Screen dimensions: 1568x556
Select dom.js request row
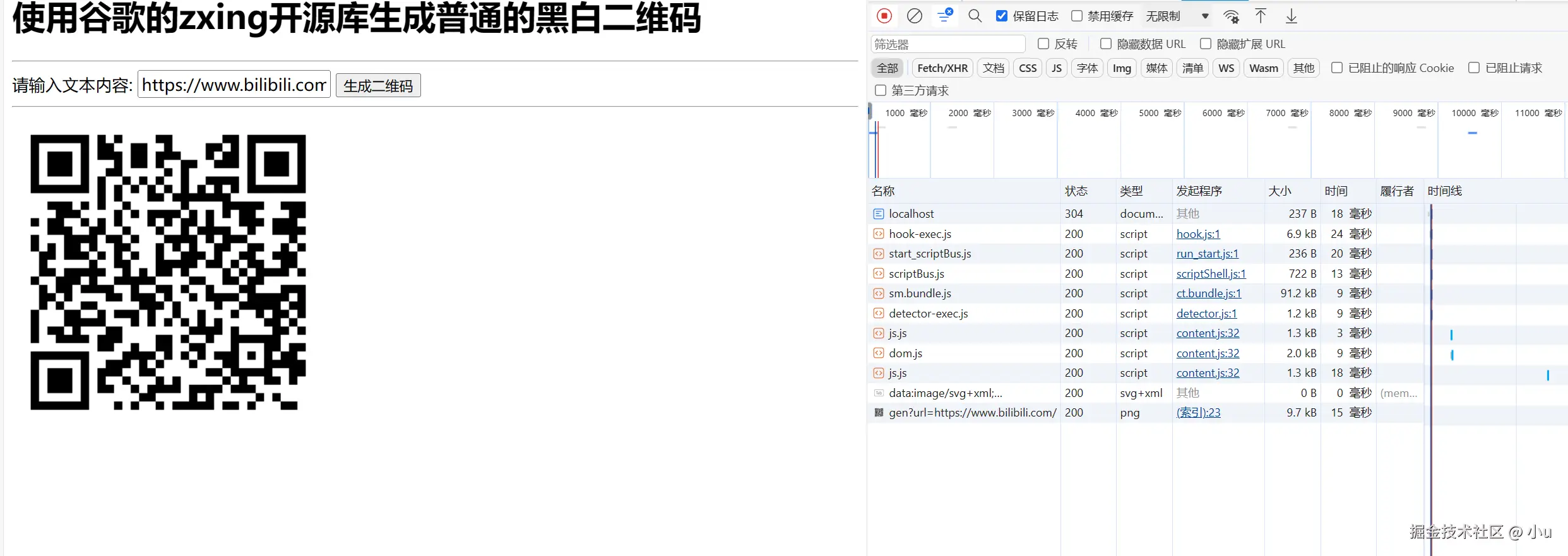click(x=1218, y=353)
